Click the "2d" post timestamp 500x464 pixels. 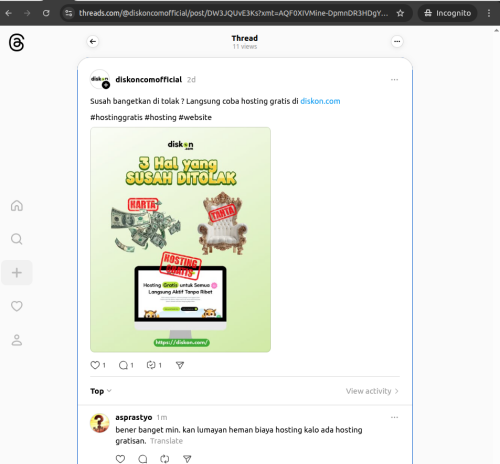191,80
